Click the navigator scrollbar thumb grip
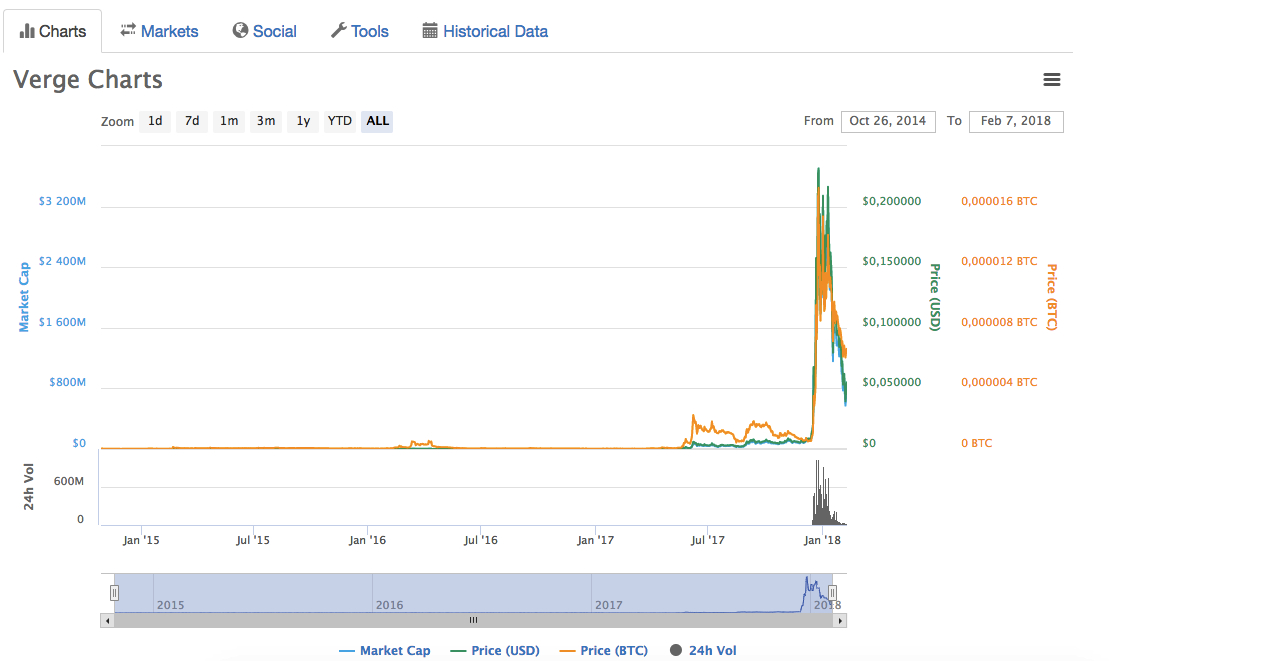The height and width of the screenshot is (661, 1261). pyautogui.click(x=474, y=621)
